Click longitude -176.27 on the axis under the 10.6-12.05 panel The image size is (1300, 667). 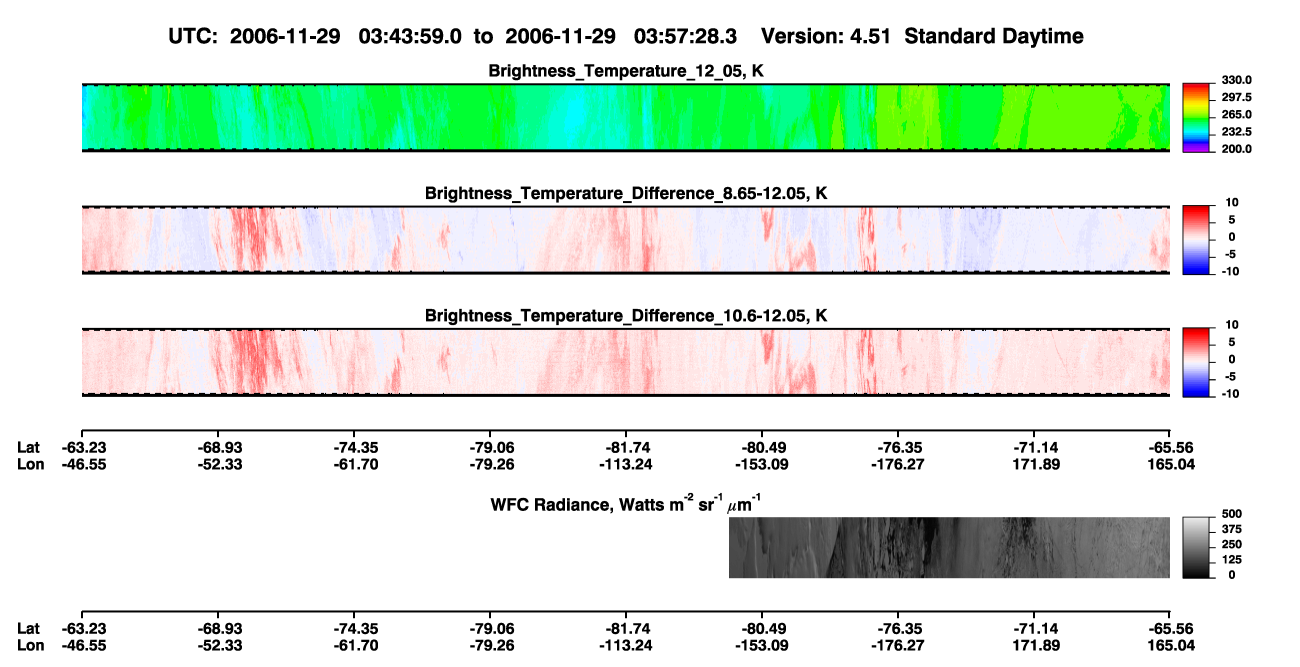[897, 464]
